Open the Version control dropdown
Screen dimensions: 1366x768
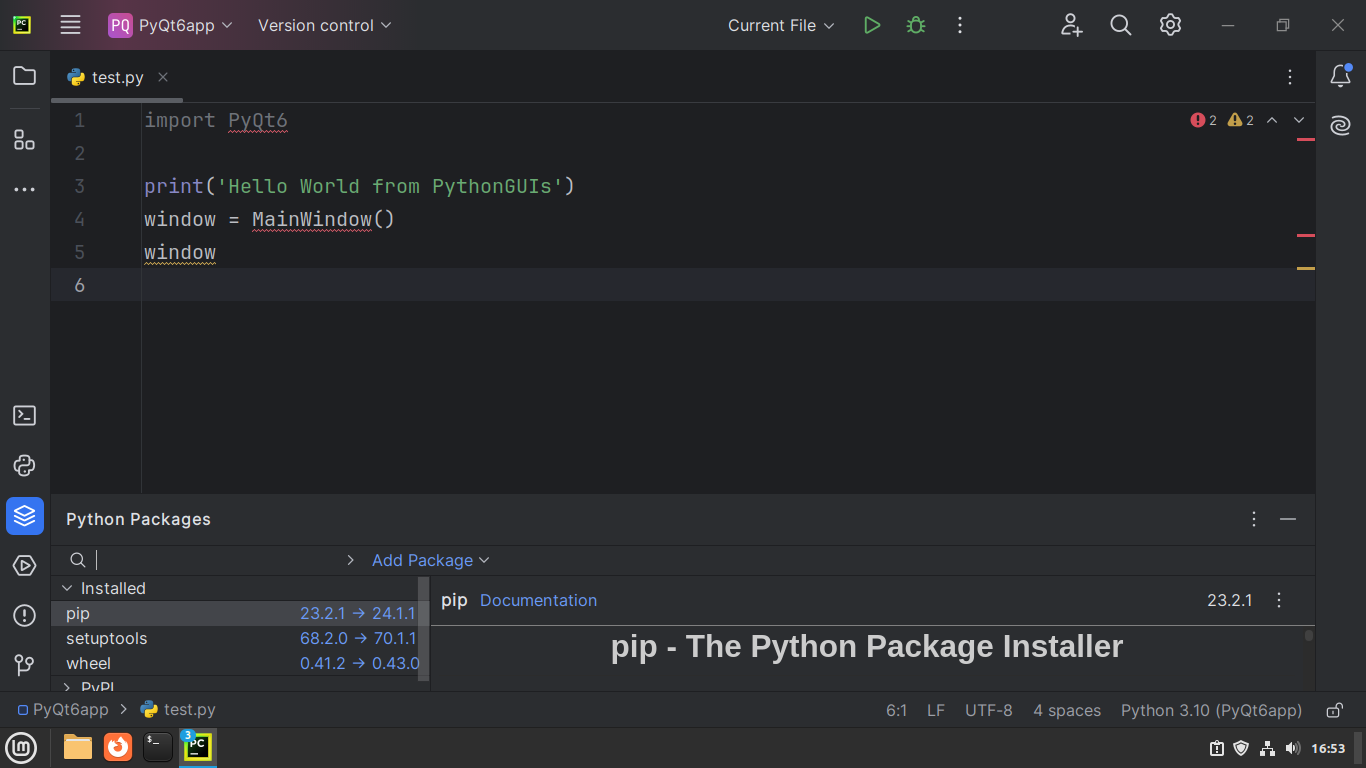(x=325, y=25)
